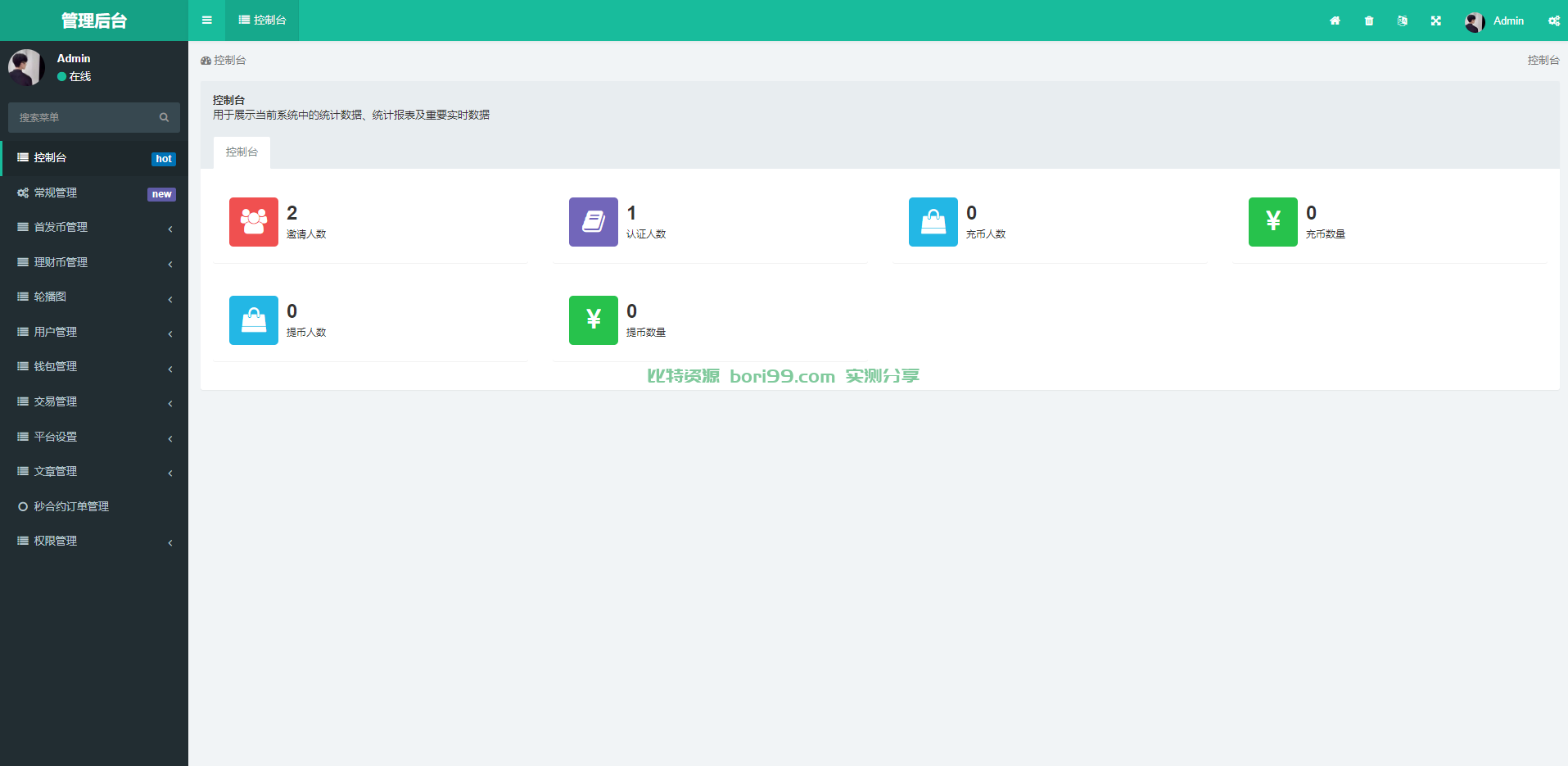Screen dimensions: 1568x766
Task: Open 平台设置 sidebar menu item
Action: [x=94, y=437]
